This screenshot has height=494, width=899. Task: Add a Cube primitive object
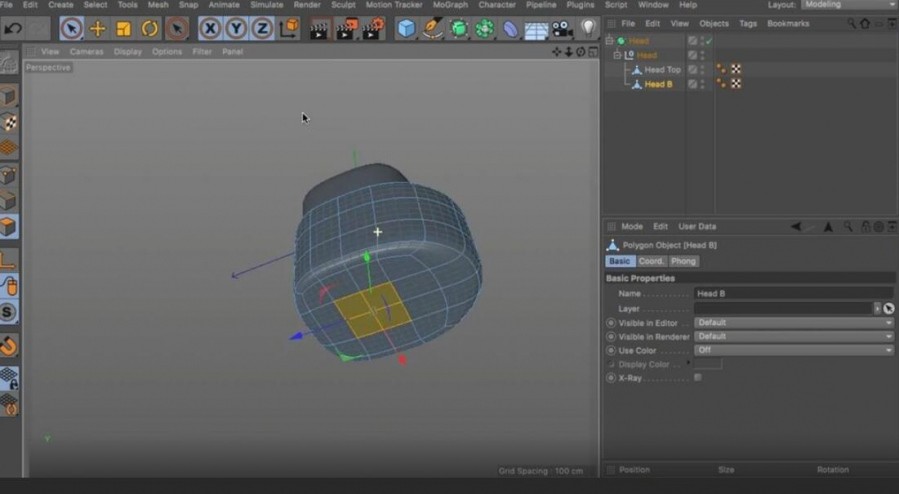pos(406,28)
